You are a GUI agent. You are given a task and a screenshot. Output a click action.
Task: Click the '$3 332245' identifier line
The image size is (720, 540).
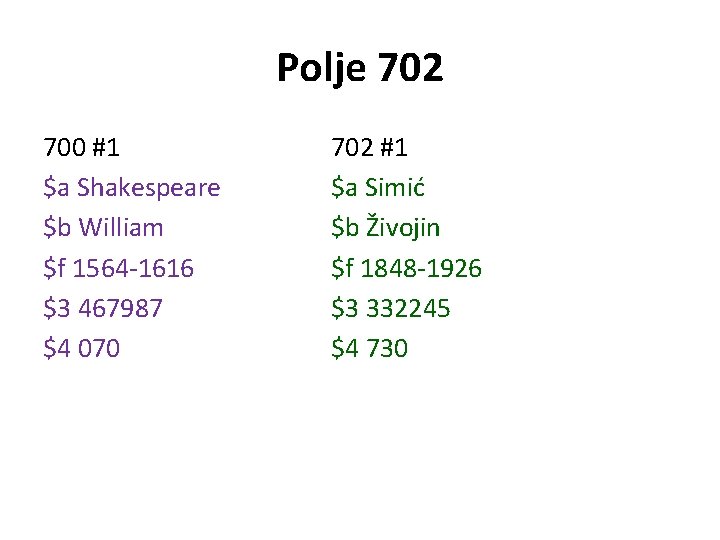391,308
